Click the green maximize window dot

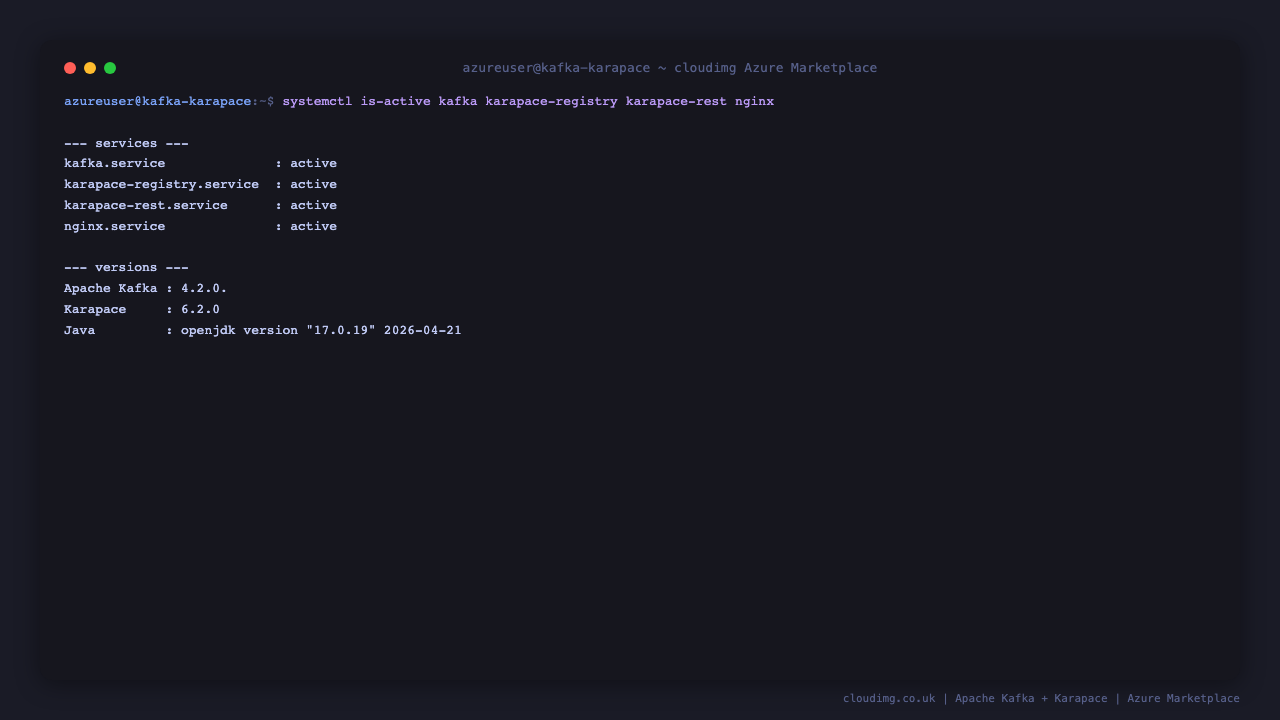click(110, 68)
